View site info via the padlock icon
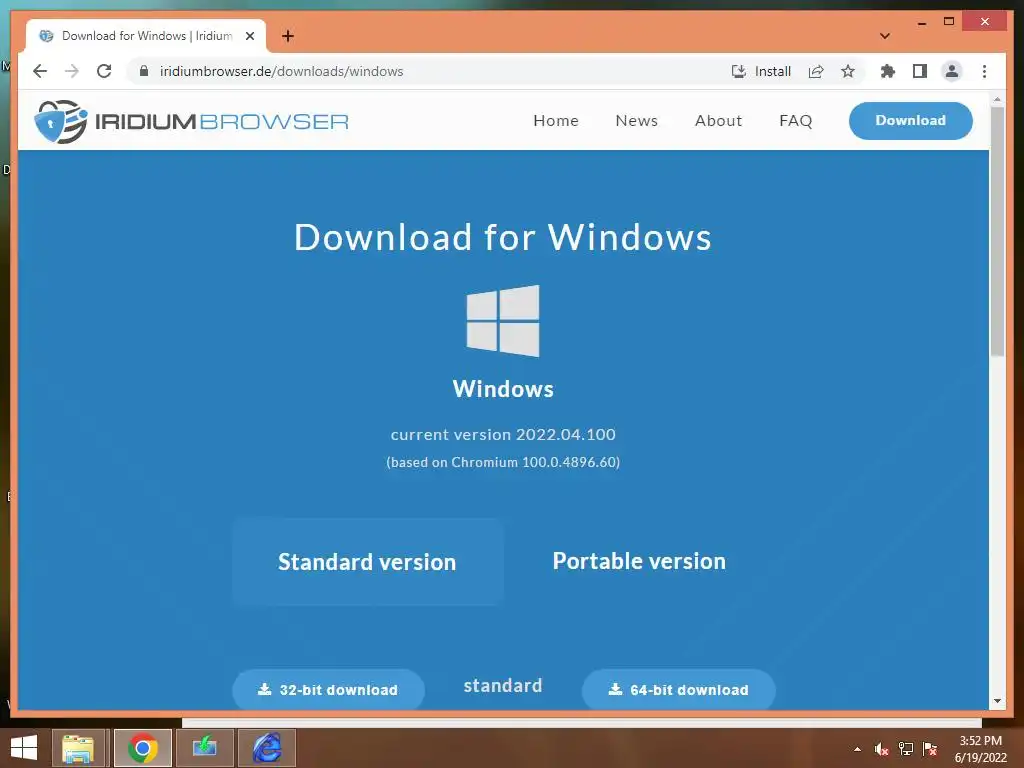Image resolution: width=1024 pixels, height=768 pixels. click(144, 71)
